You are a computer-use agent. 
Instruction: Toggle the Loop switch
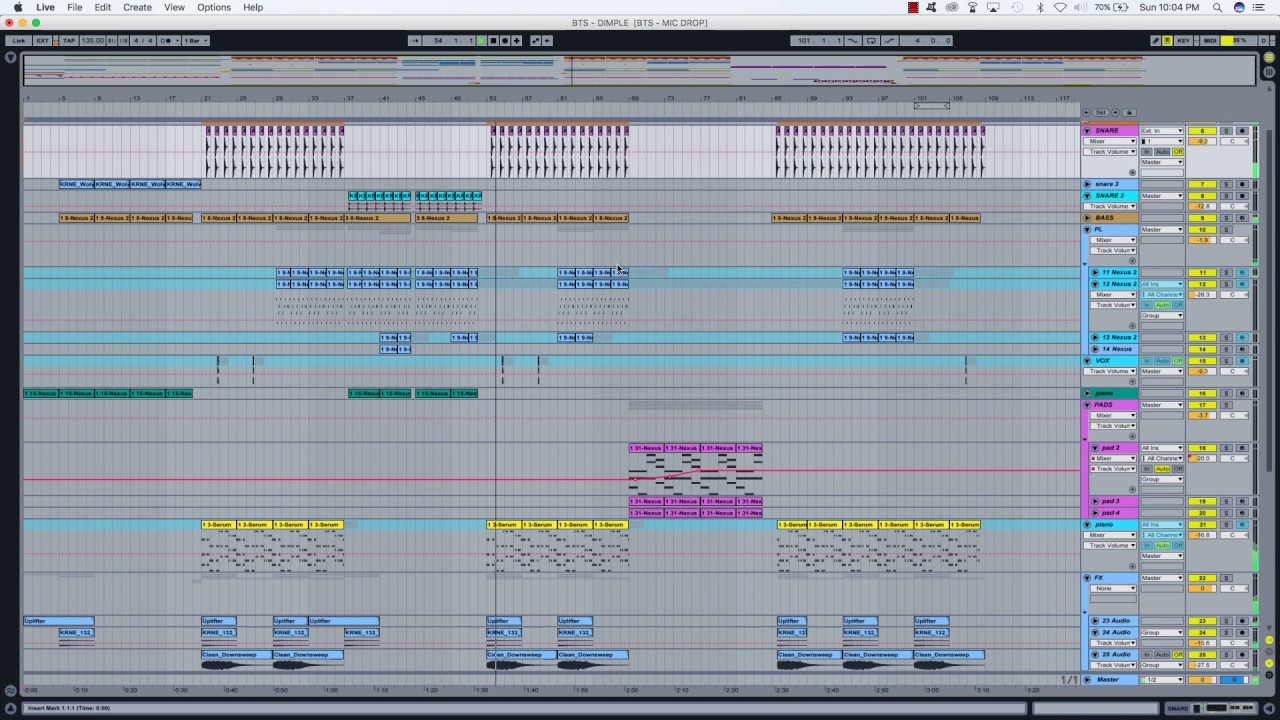[871, 41]
